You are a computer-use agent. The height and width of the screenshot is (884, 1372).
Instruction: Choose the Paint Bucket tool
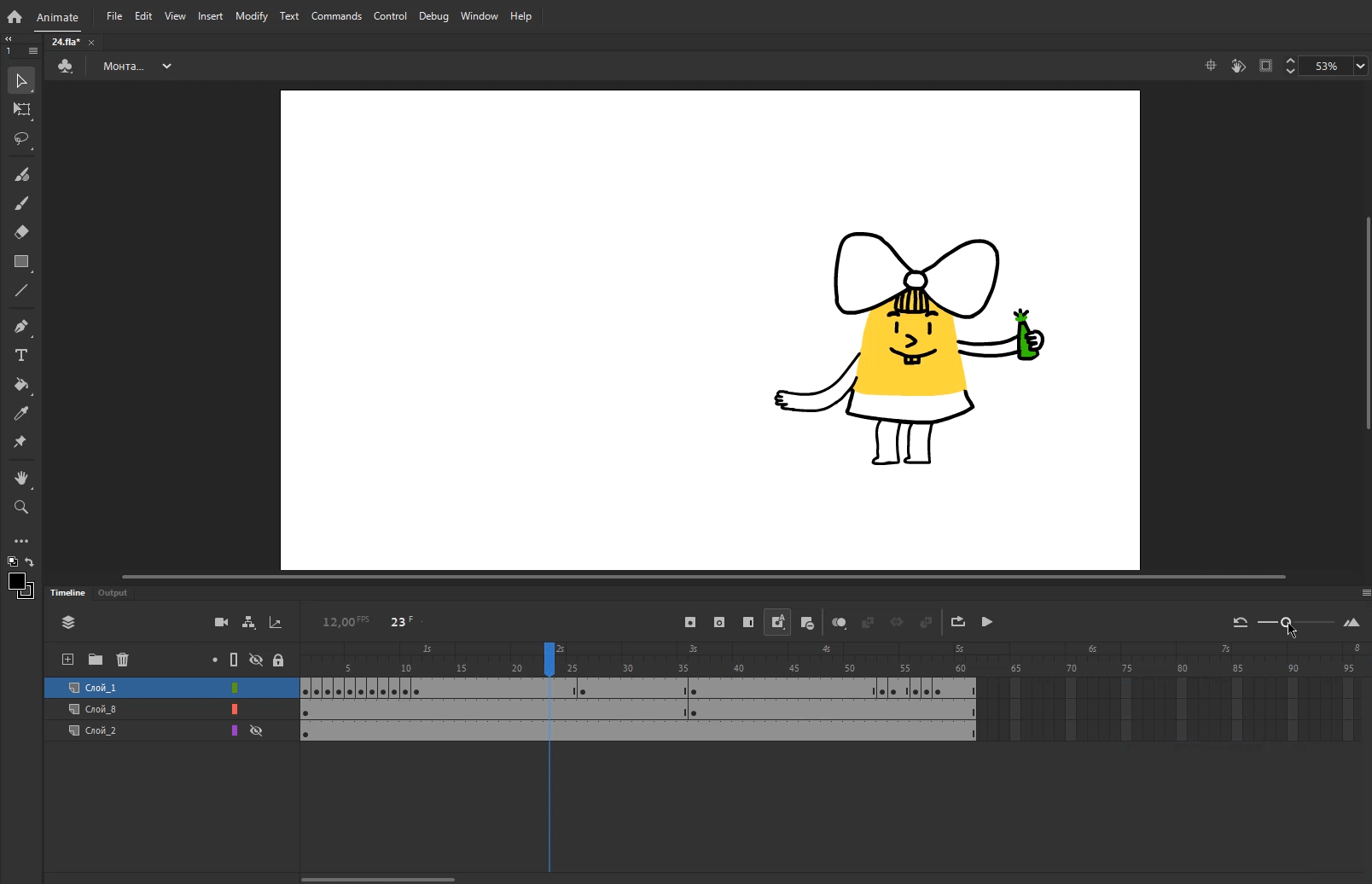(21, 385)
